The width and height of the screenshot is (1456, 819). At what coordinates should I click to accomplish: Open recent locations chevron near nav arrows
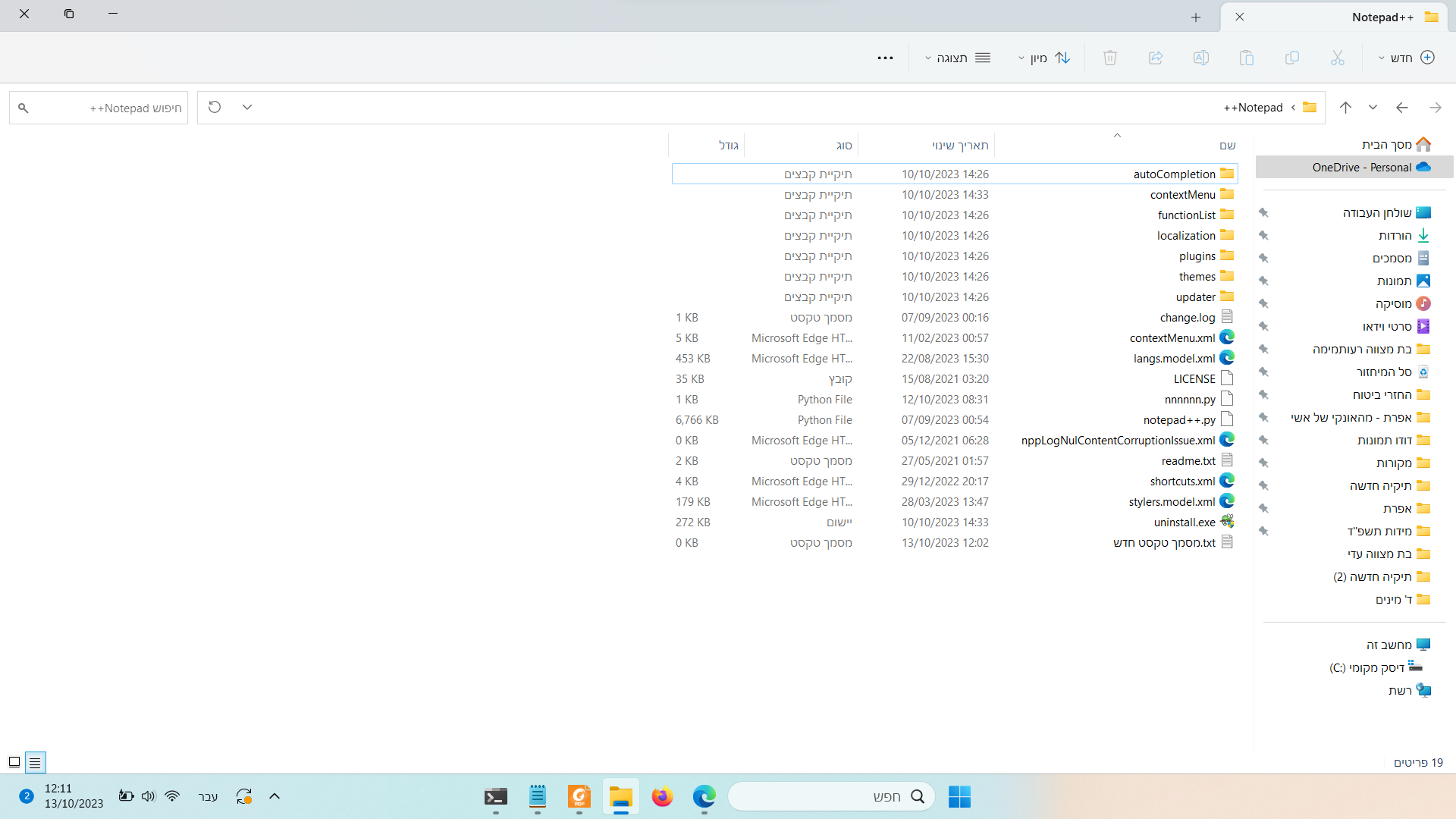pos(1373,108)
